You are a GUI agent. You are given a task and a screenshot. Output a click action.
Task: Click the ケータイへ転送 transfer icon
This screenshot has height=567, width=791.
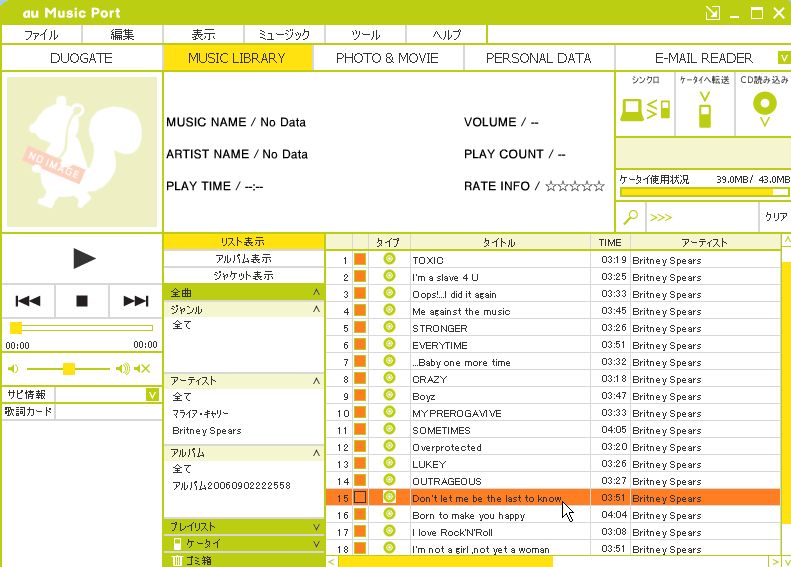[x=705, y=109]
